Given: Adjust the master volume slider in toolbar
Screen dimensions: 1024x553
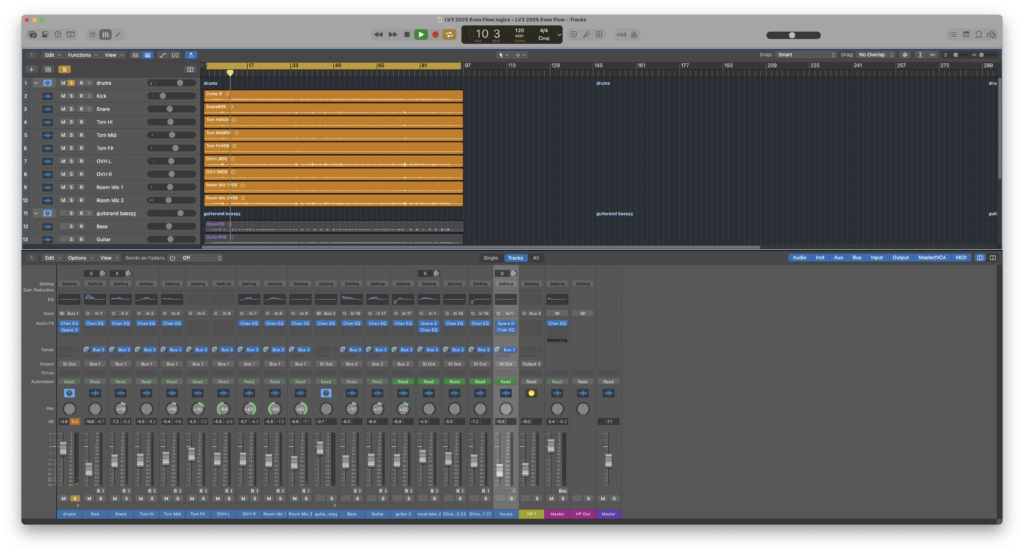Looking at the screenshot, I should click(x=793, y=35).
